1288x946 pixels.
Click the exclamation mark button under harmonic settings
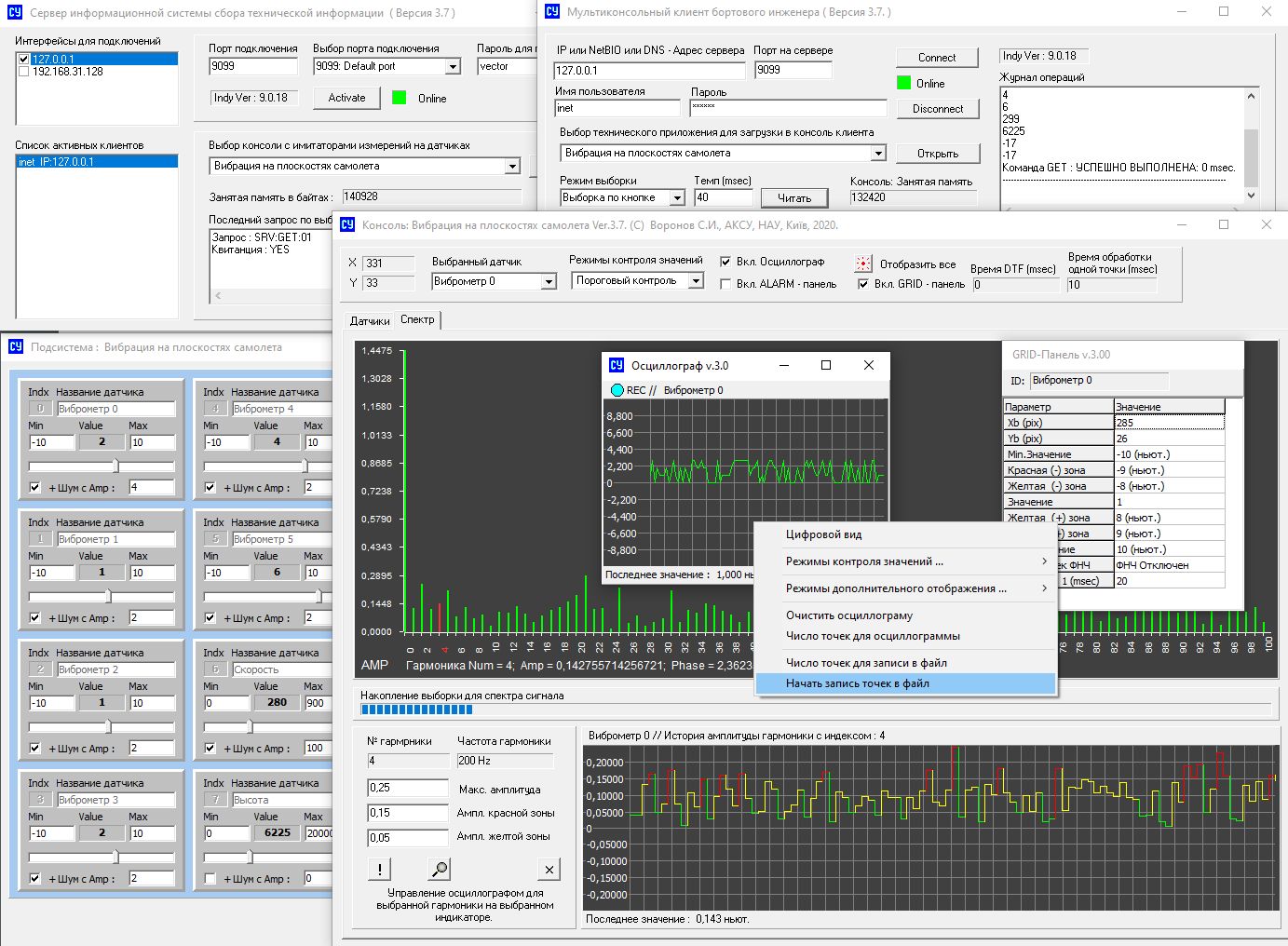pos(380,869)
